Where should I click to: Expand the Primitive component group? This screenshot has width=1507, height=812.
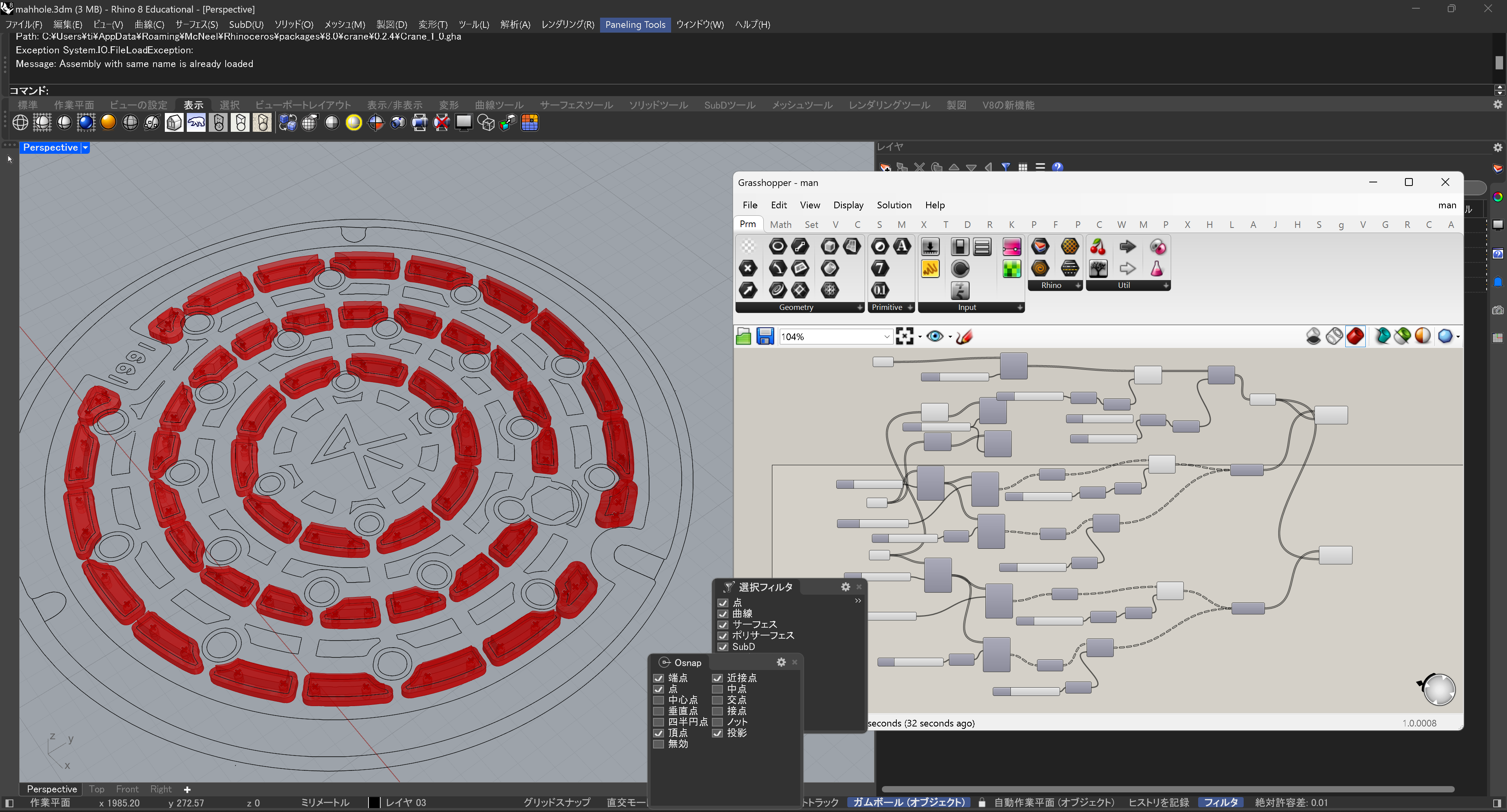(x=910, y=308)
